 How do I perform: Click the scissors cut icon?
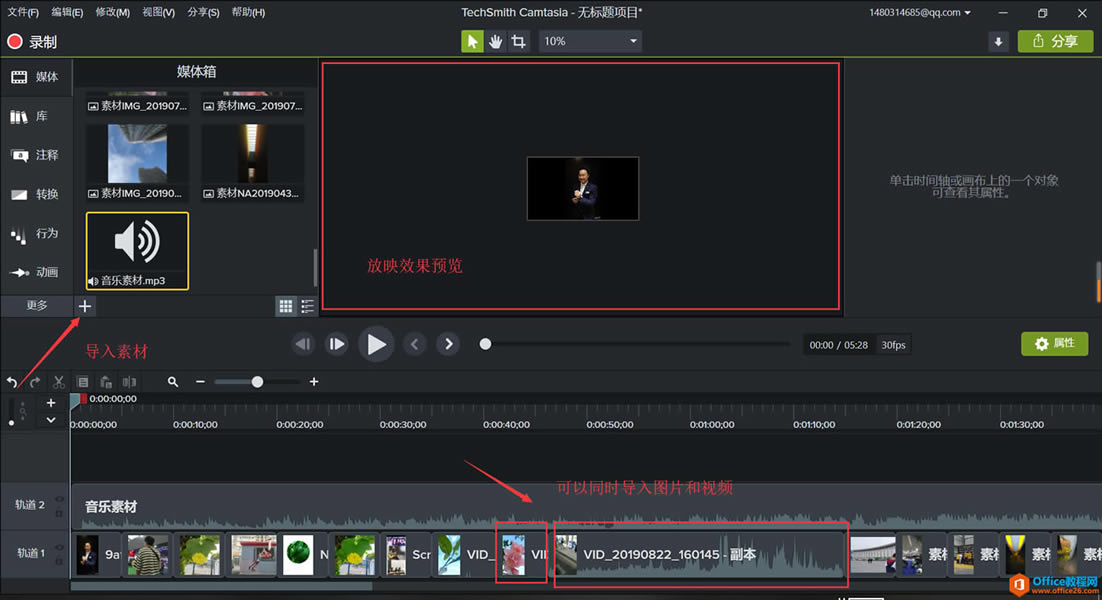[59, 382]
